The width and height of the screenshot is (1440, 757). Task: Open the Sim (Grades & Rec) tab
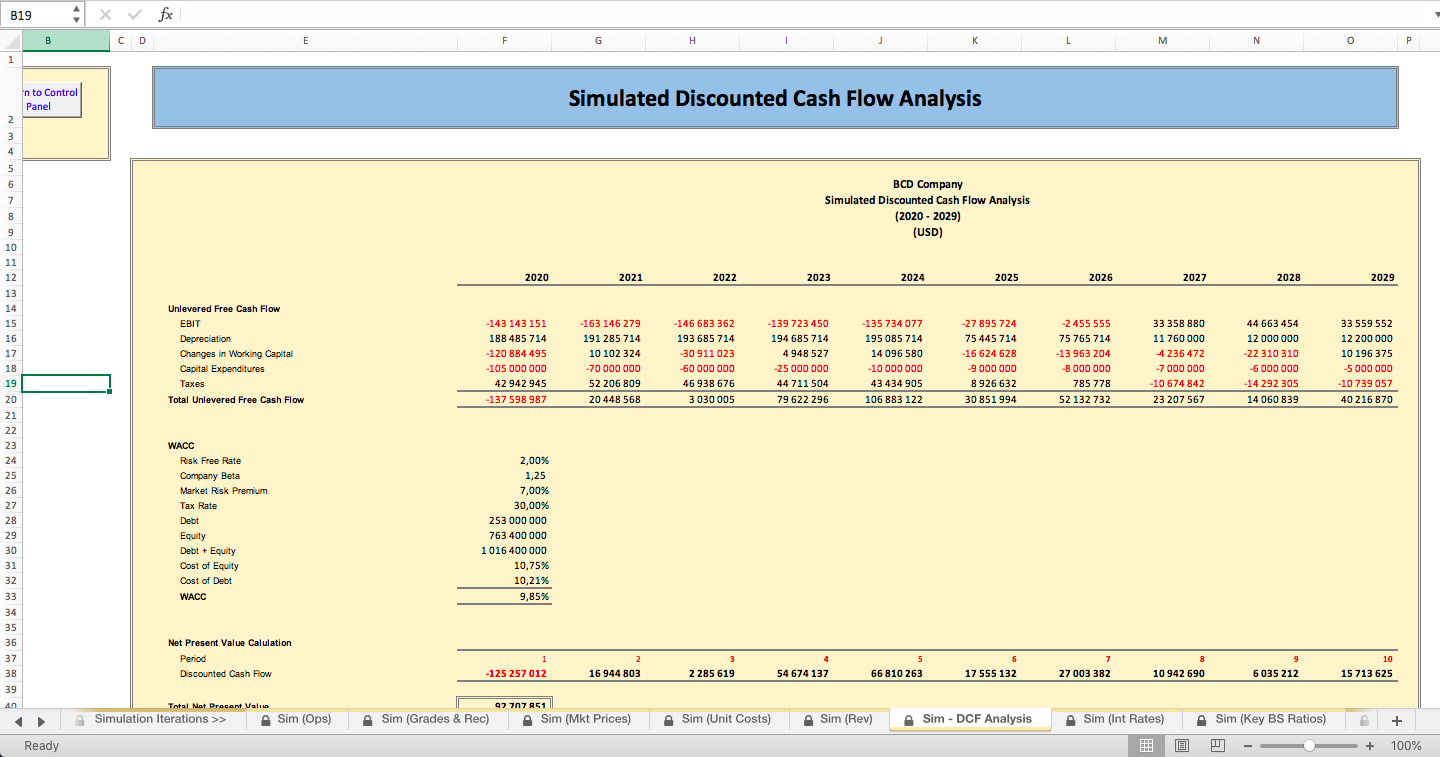pos(427,719)
